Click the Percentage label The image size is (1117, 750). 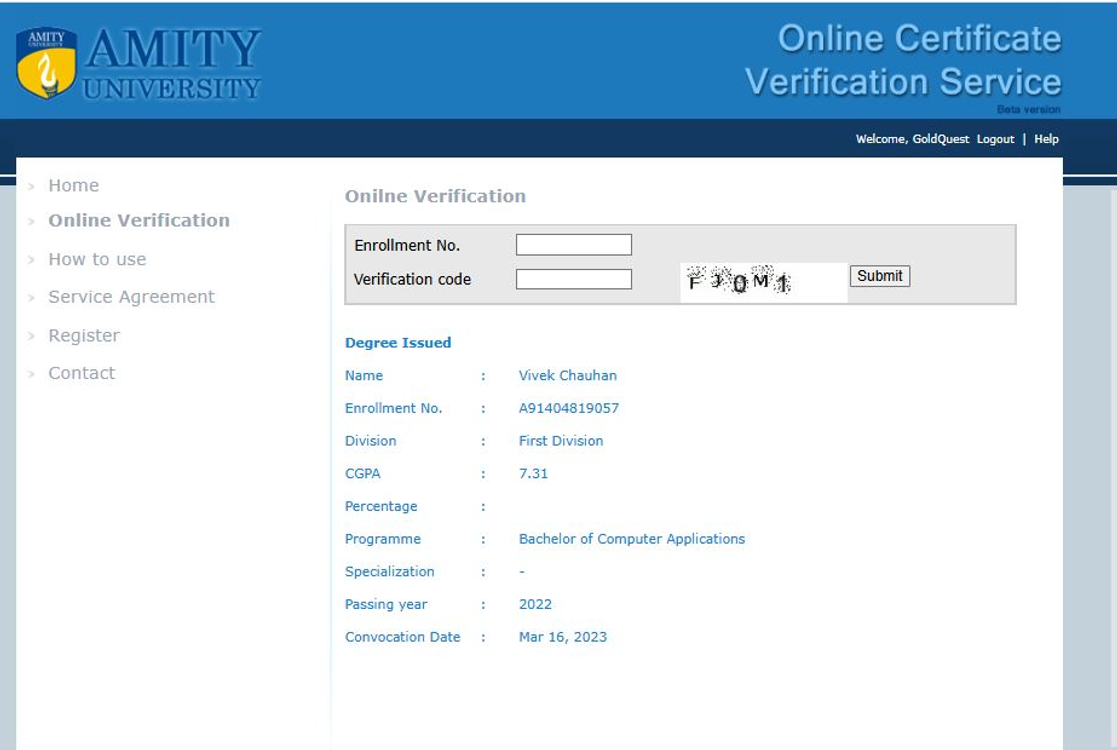381,506
